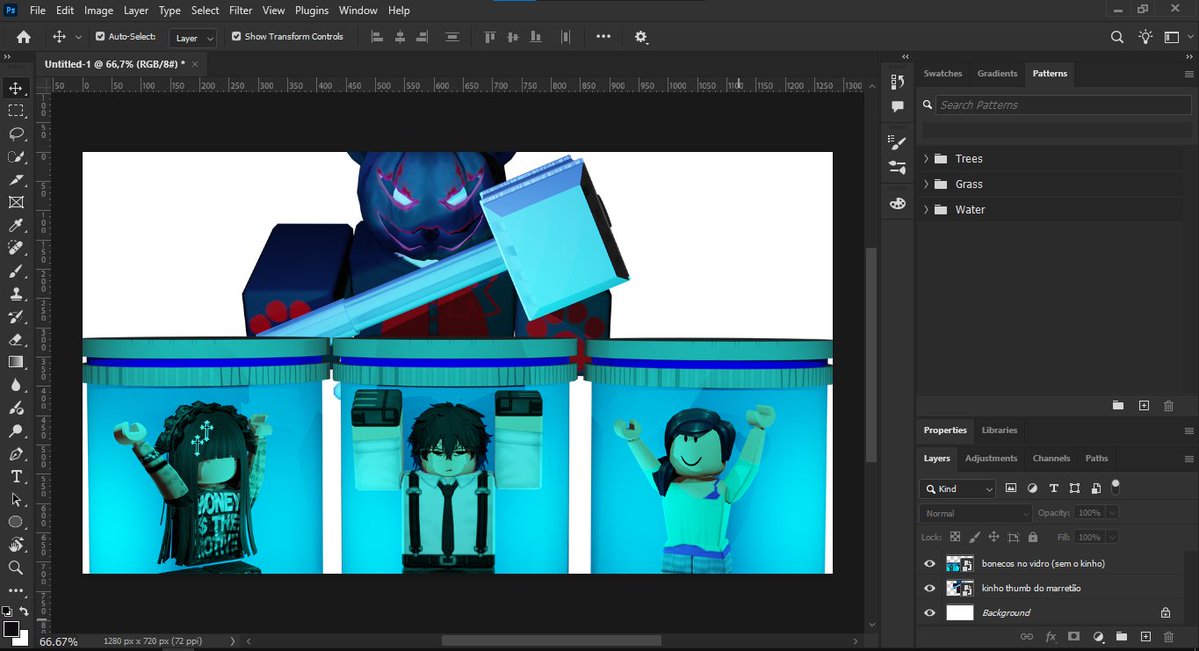Hide the 'bonecos no vidro' layer

(930, 564)
